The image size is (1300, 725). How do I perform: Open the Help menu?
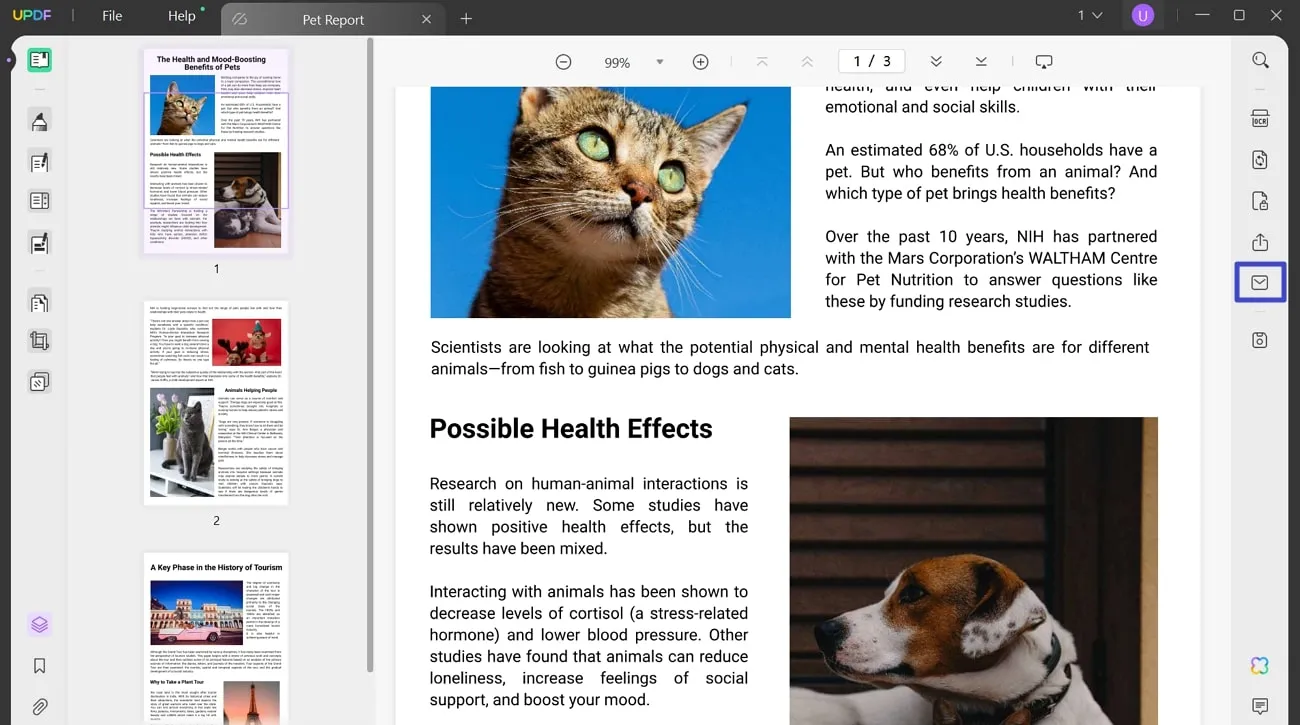click(x=182, y=16)
